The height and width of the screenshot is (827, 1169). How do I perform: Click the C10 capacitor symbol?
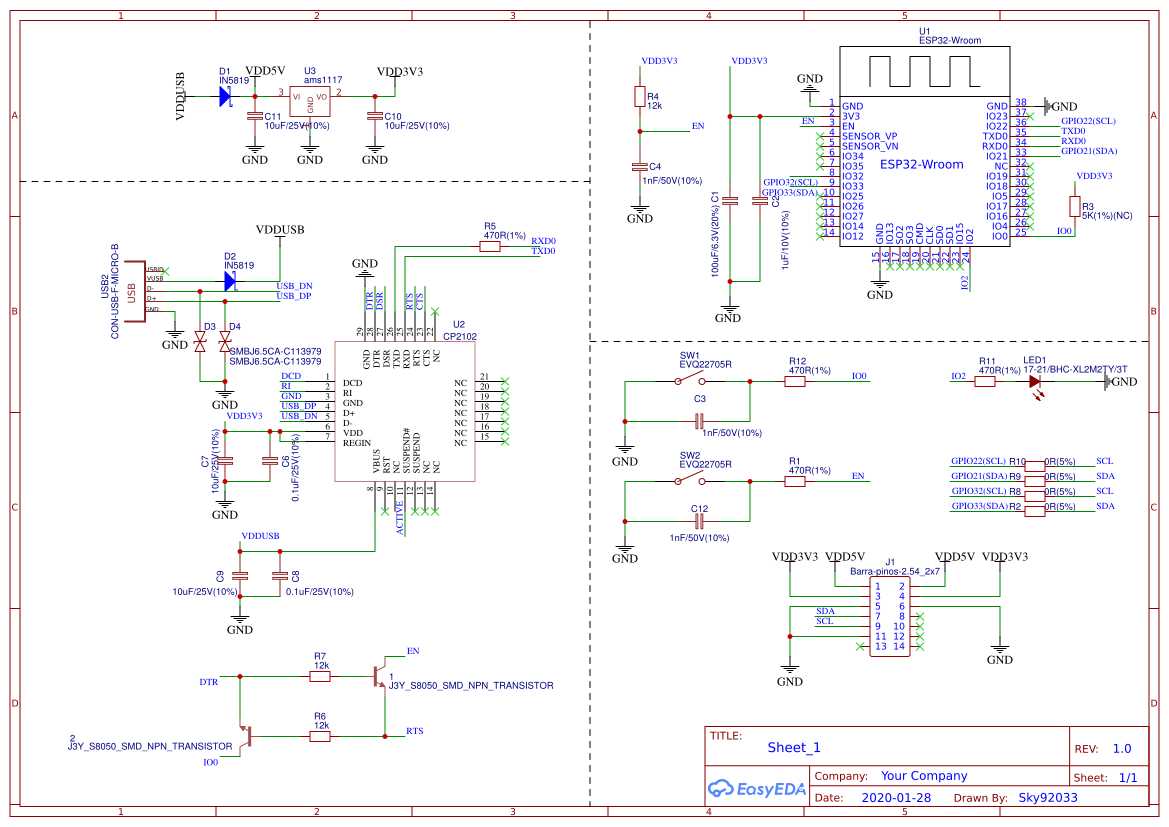point(374,116)
